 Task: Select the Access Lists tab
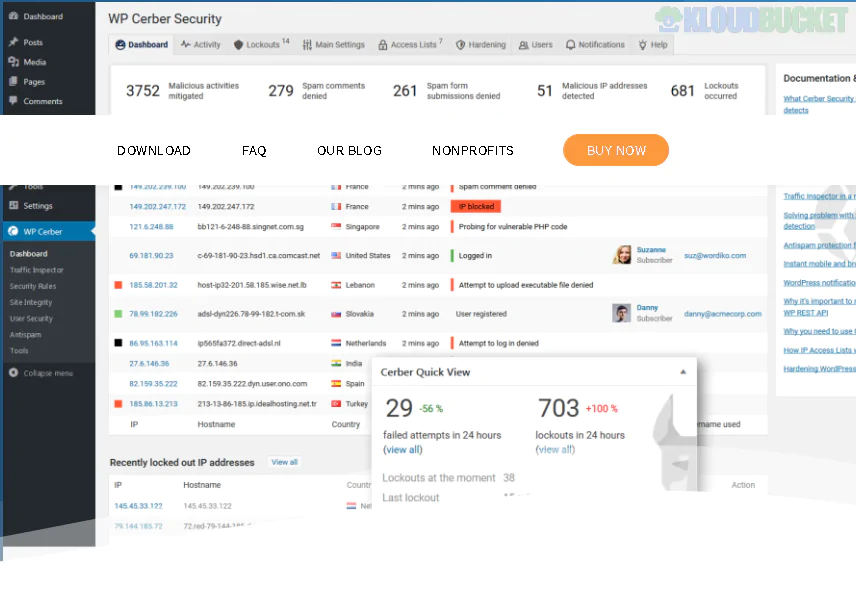coord(410,45)
